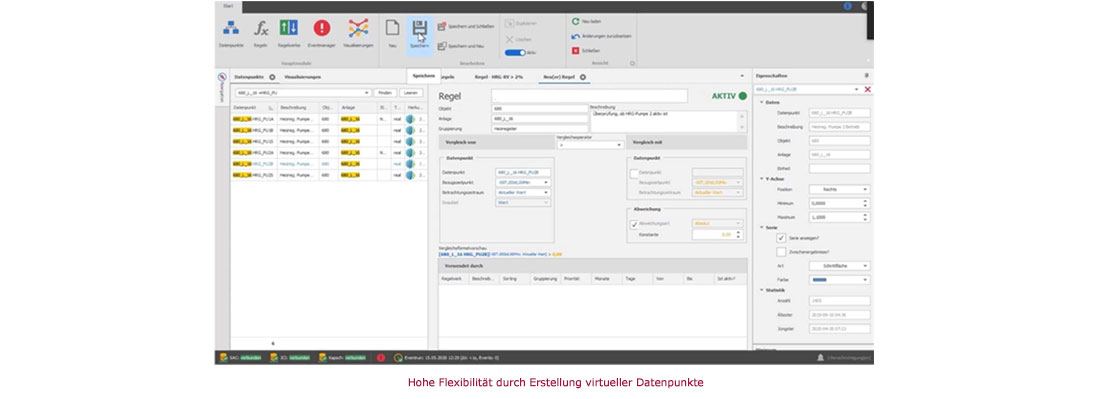
Task: Open the Regelwerke module icon
Action: tap(288, 28)
